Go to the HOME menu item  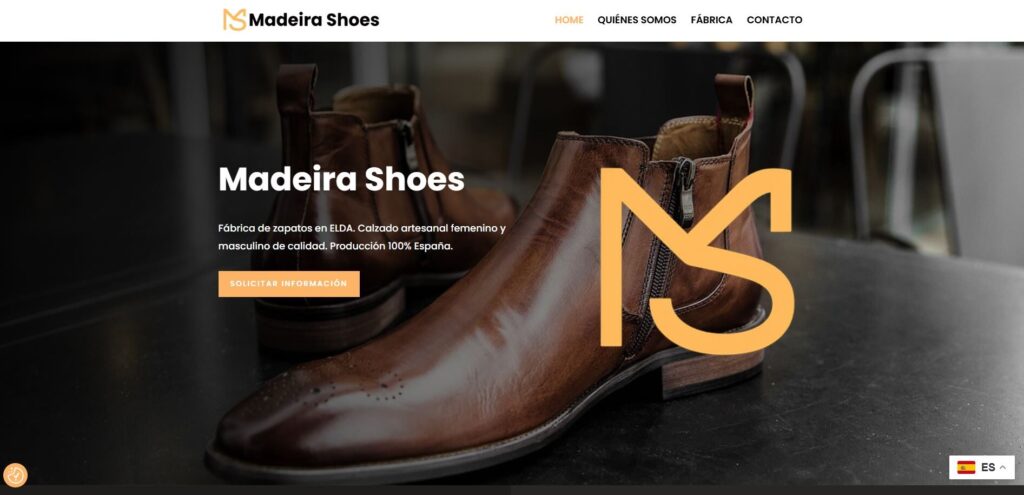click(569, 20)
